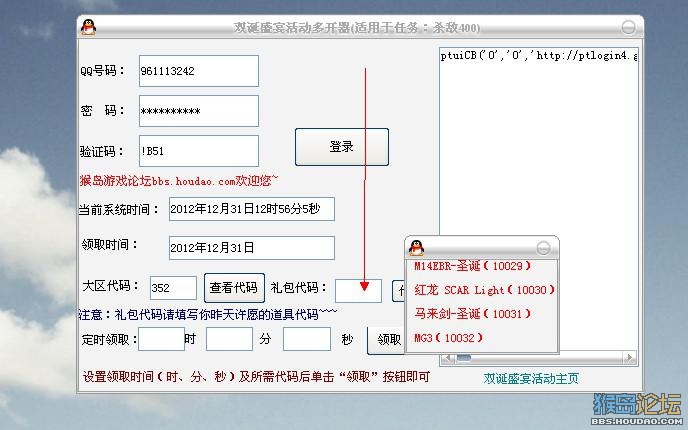Screen dimensions: 688x430
Task: Click the penguin icon in main window title bar
Action: coord(88,27)
